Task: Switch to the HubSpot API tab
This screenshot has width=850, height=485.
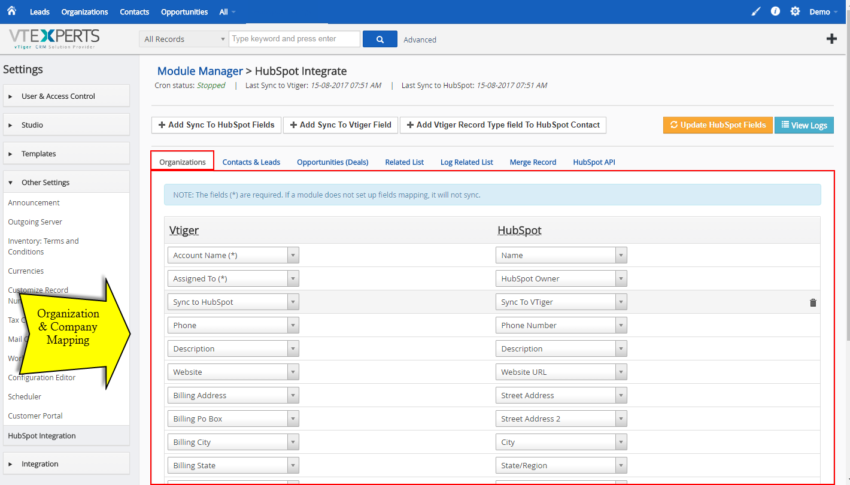Action: (x=594, y=162)
